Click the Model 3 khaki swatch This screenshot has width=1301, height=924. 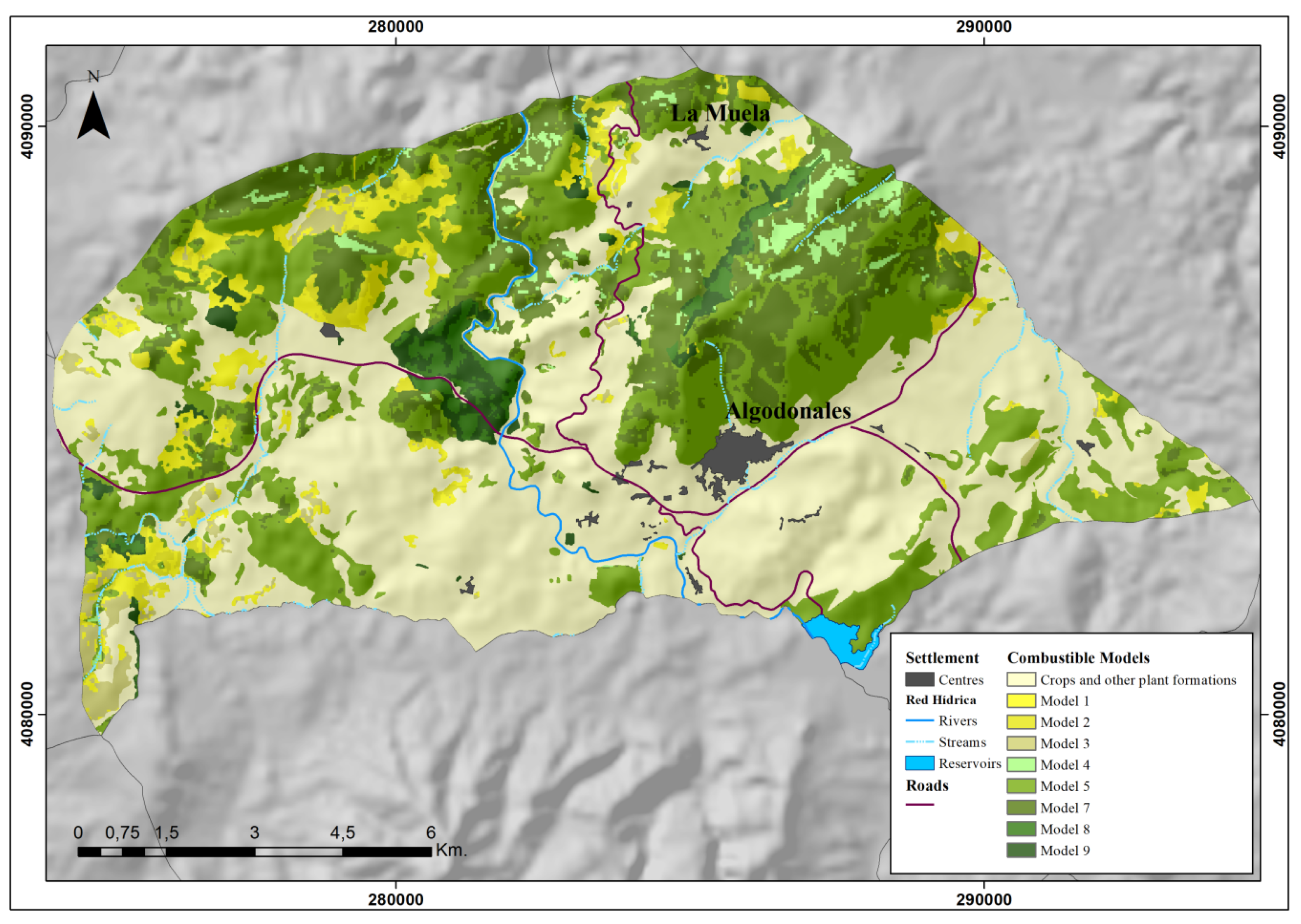(x=1021, y=743)
